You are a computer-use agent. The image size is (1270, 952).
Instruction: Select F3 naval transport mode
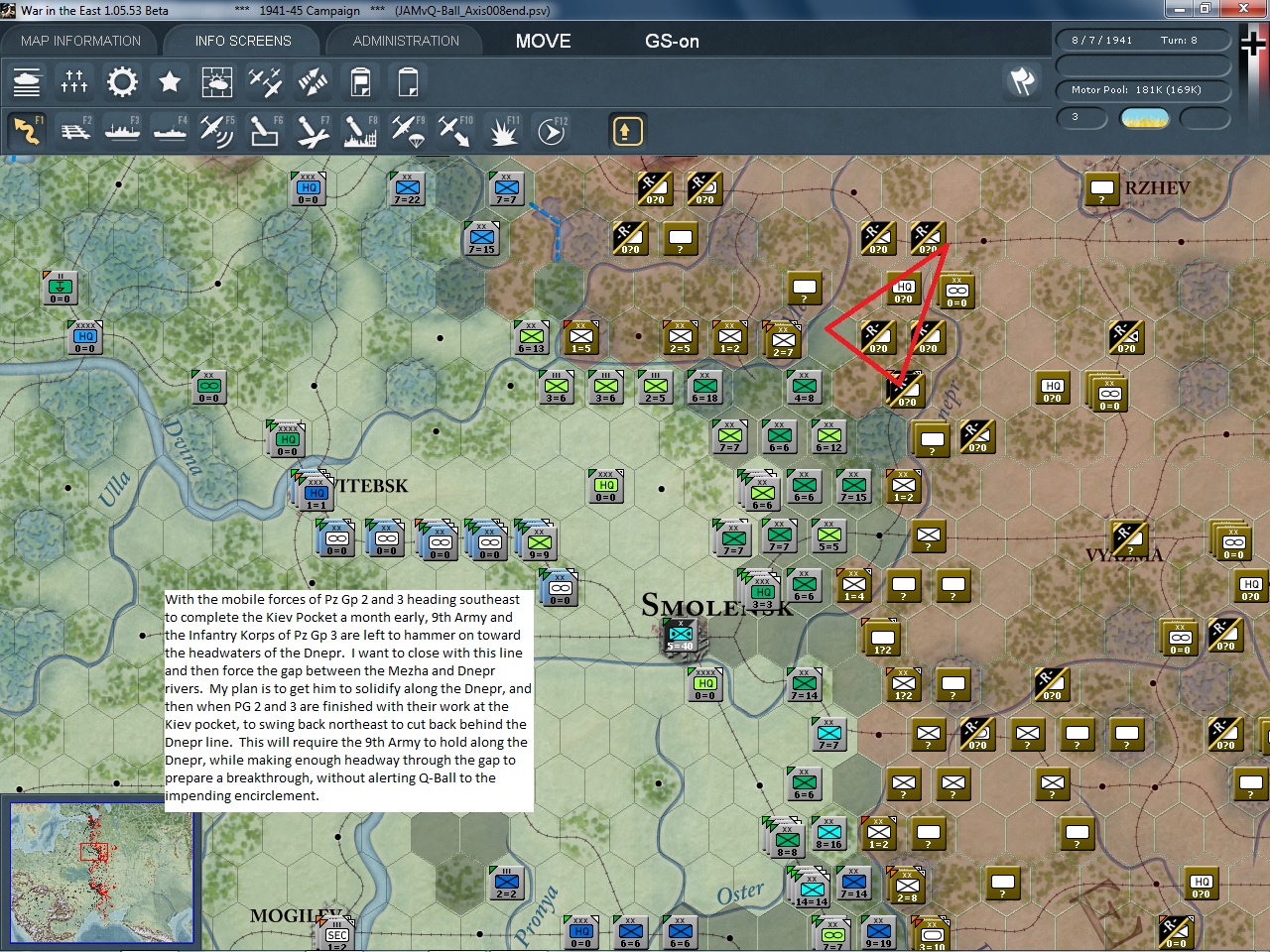tap(122, 131)
